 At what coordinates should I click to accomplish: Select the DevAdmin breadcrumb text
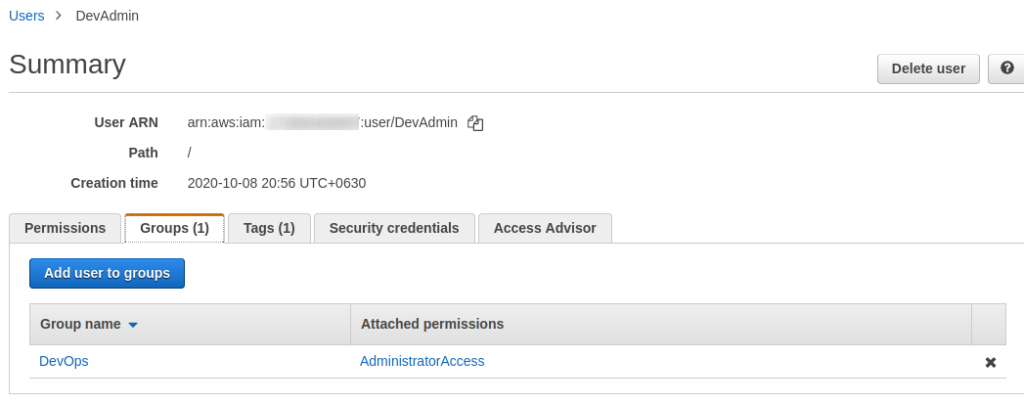107,16
